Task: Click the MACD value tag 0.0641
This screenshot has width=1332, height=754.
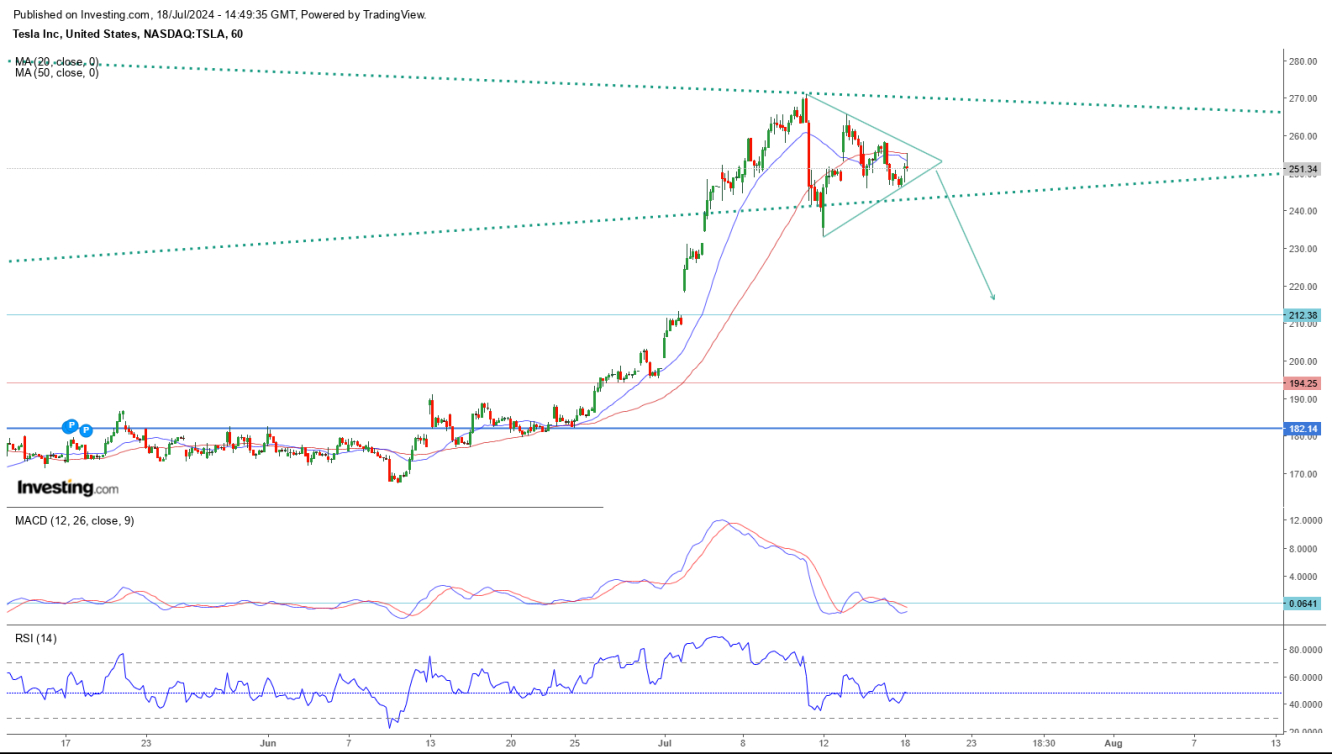Action: point(1304,603)
